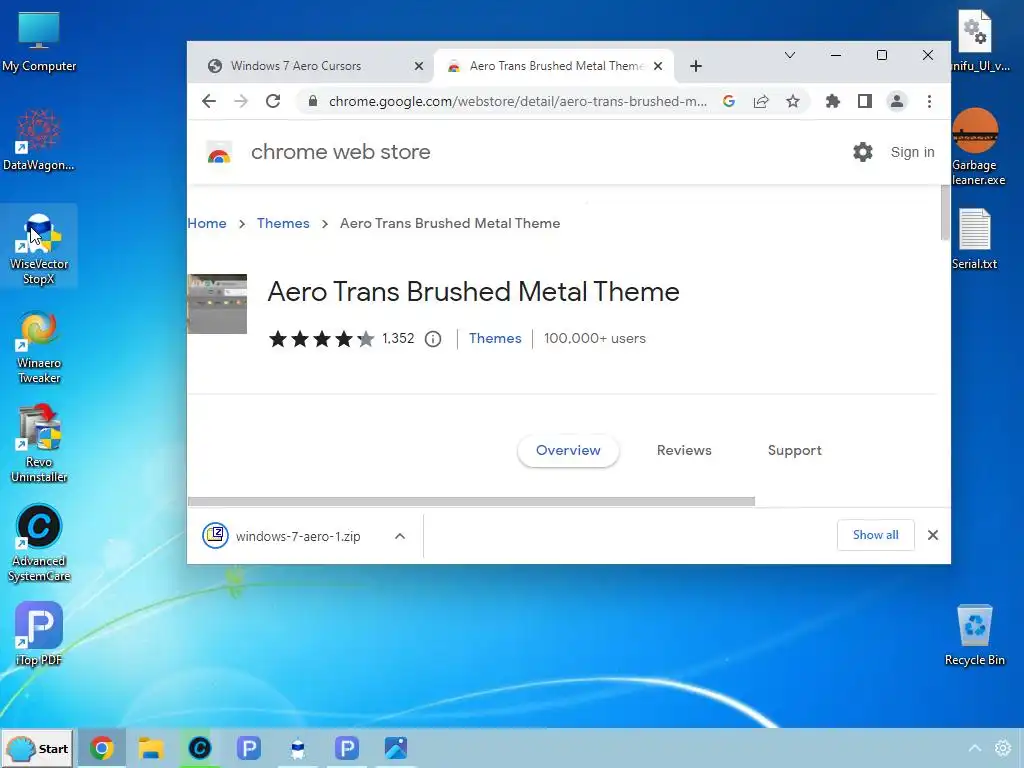The image size is (1024, 768).
Task: Select Serial.txt desktop file
Action: tap(974, 239)
